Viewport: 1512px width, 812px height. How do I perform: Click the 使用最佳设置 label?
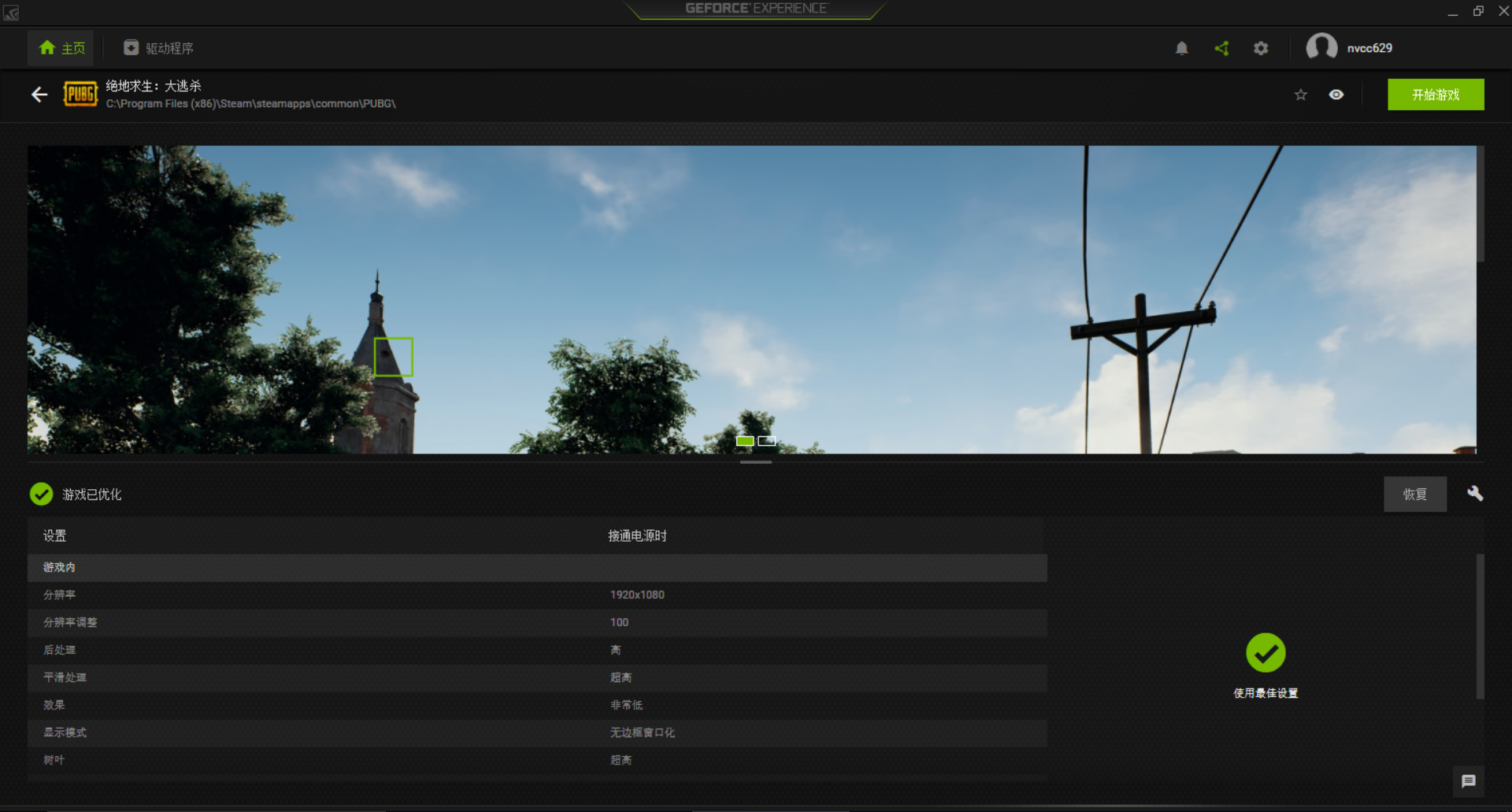[x=1266, y=693]
